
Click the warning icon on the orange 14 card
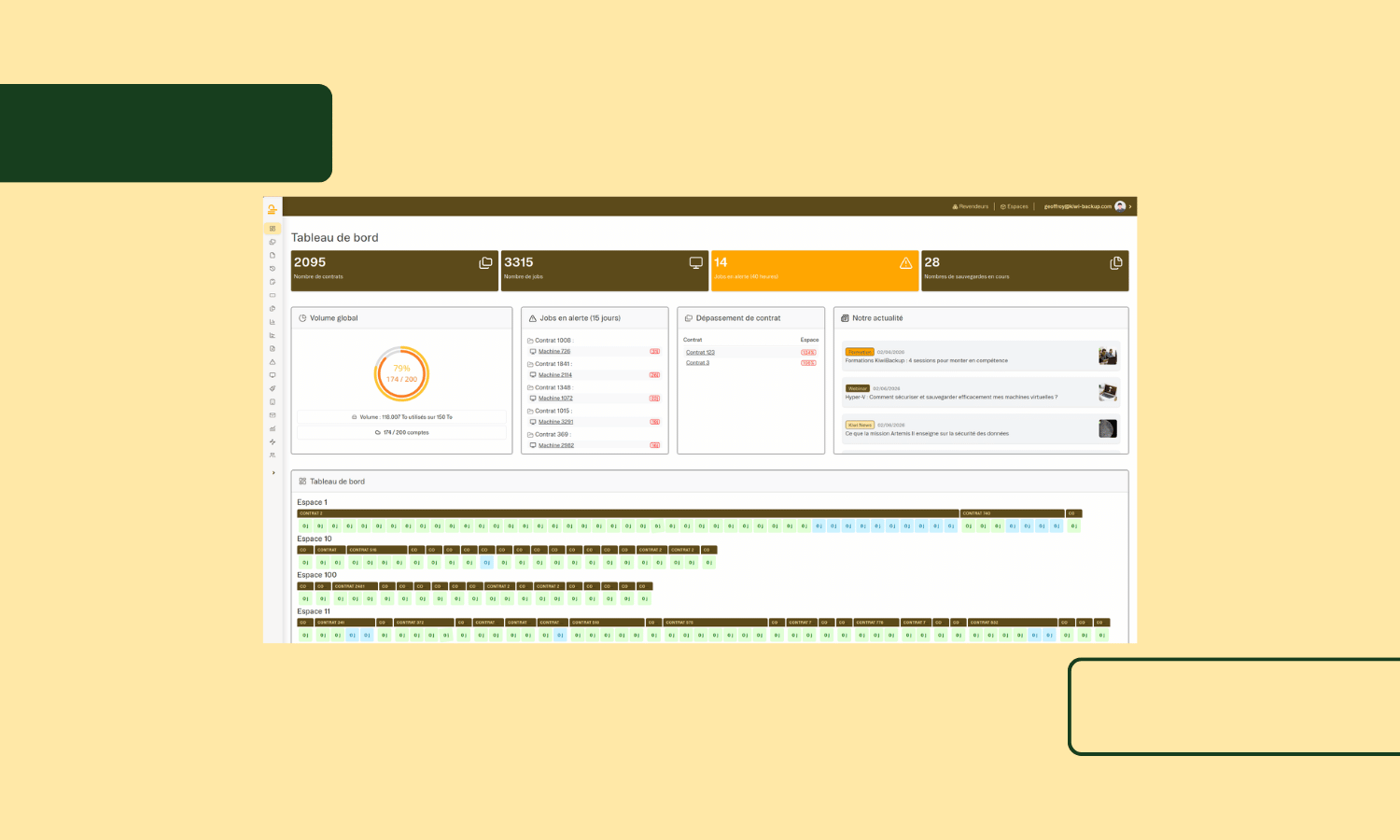[x=906, y=263]
